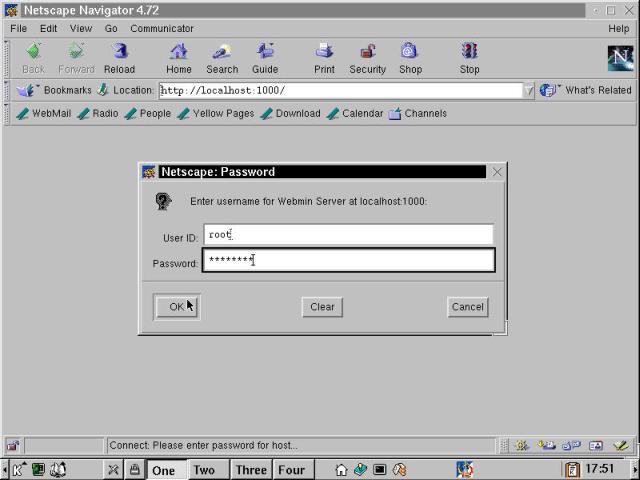Click the 17:51 panel clock
The image size is (640, 480).
pos(600,469)
